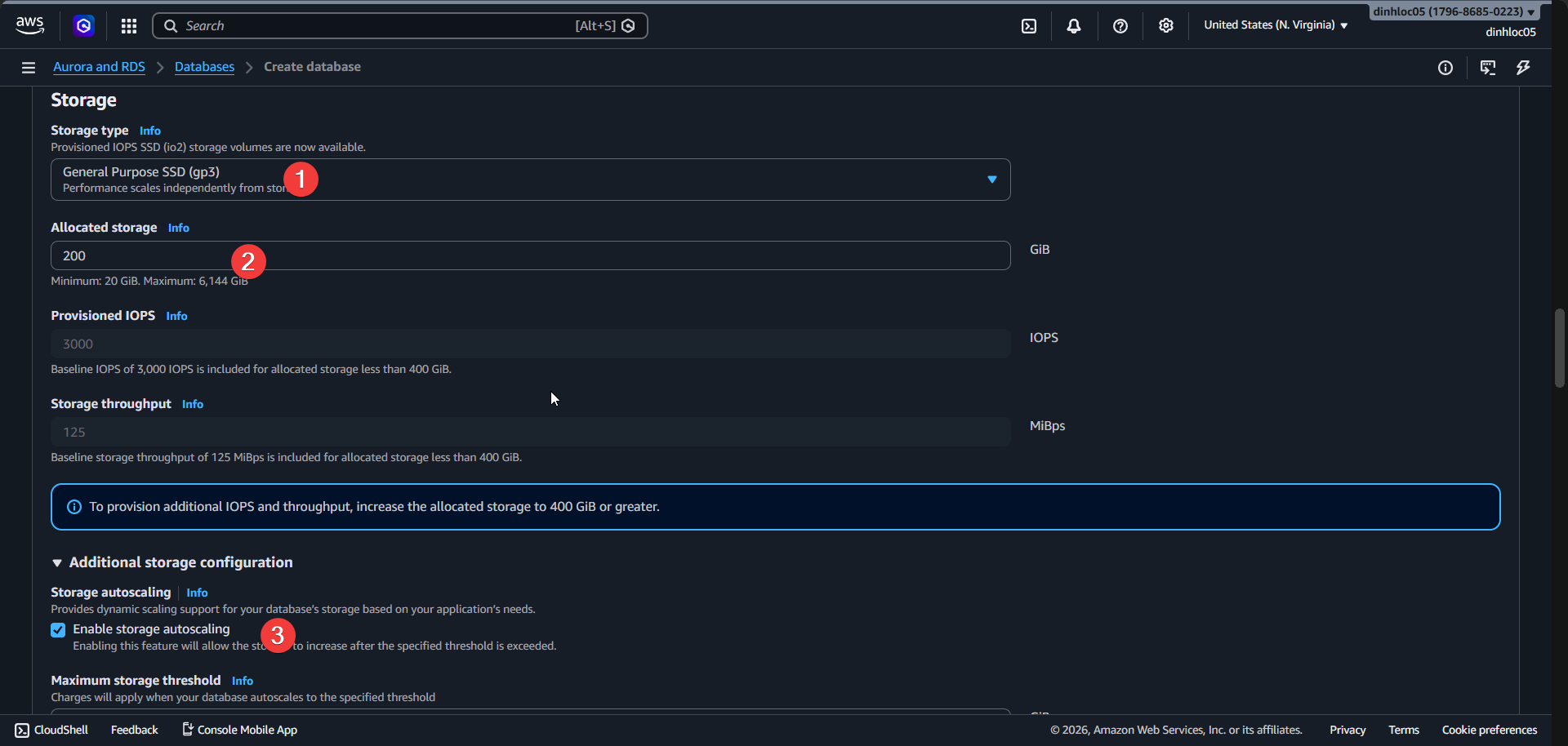Open the help question-mark icon
This screenshot has height=746, width=1568.
click(1120, 26)
